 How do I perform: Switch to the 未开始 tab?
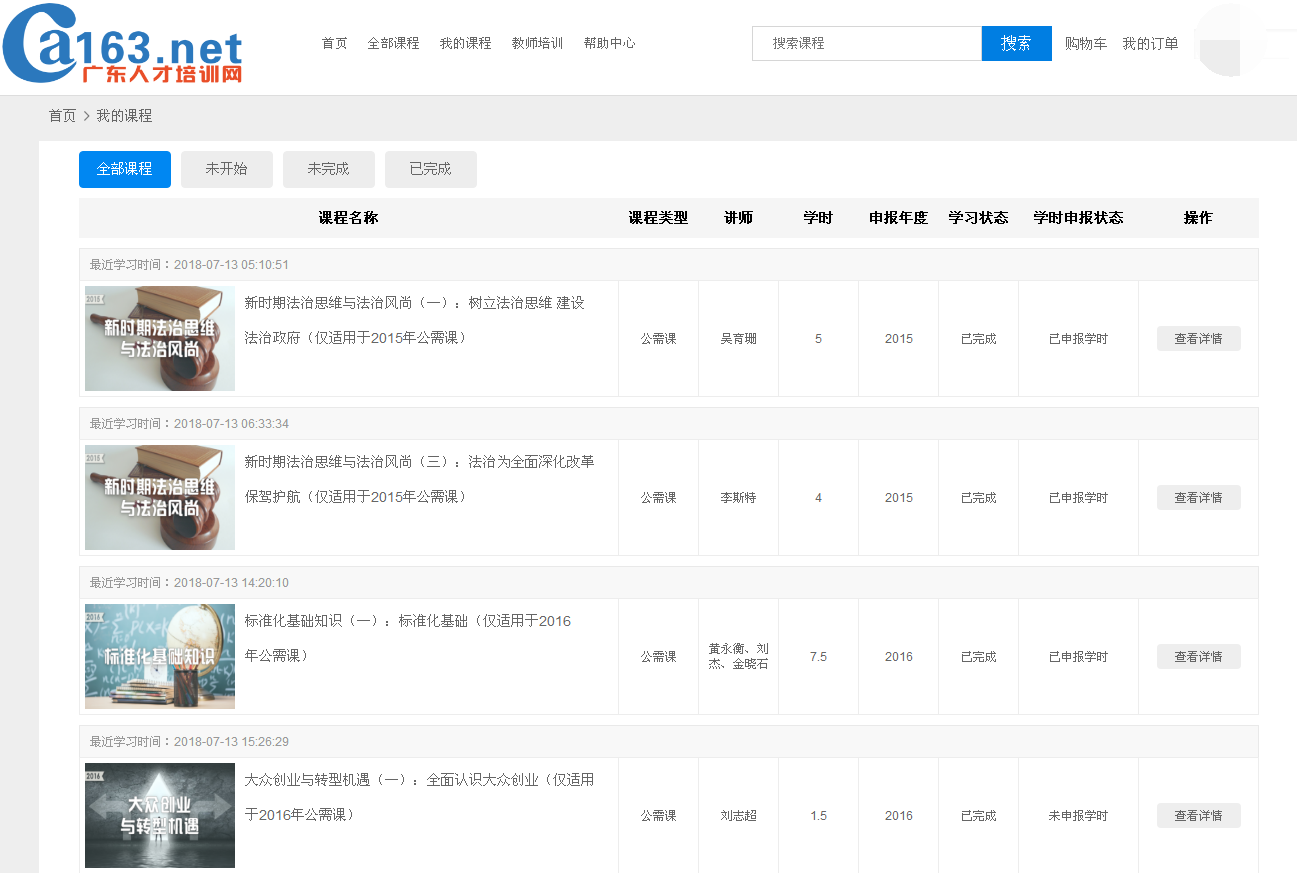pos(226,169)
